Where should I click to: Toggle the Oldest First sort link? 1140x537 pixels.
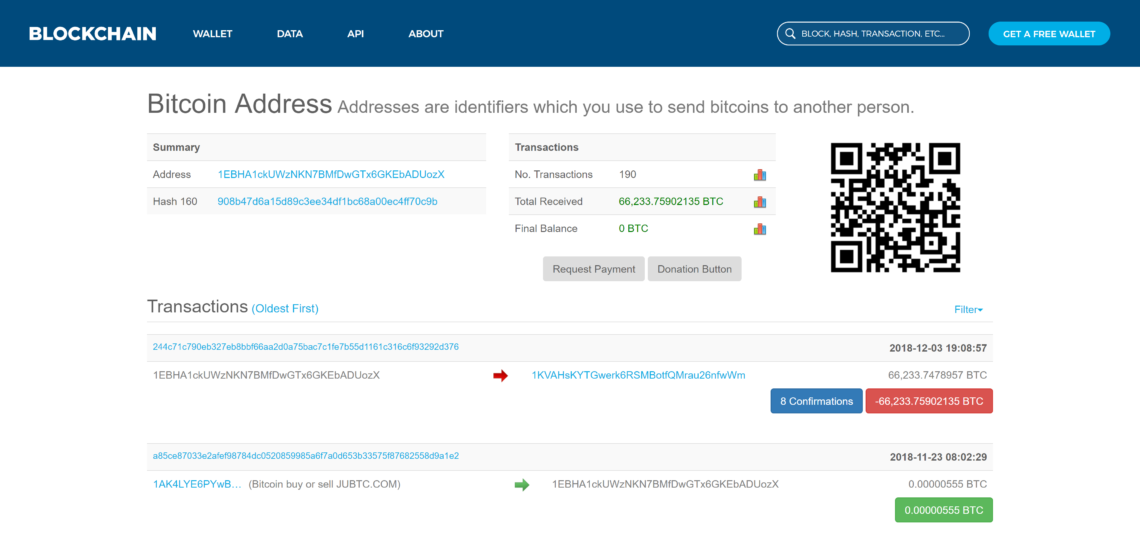(x=285, y=308)
